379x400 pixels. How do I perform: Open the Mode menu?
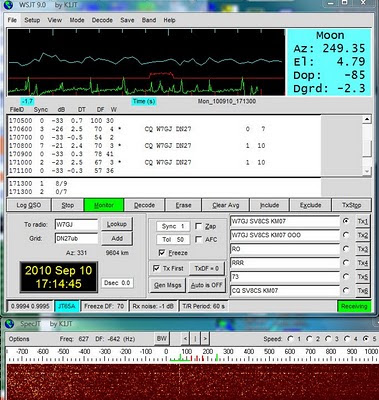click(x=77, y=20)
